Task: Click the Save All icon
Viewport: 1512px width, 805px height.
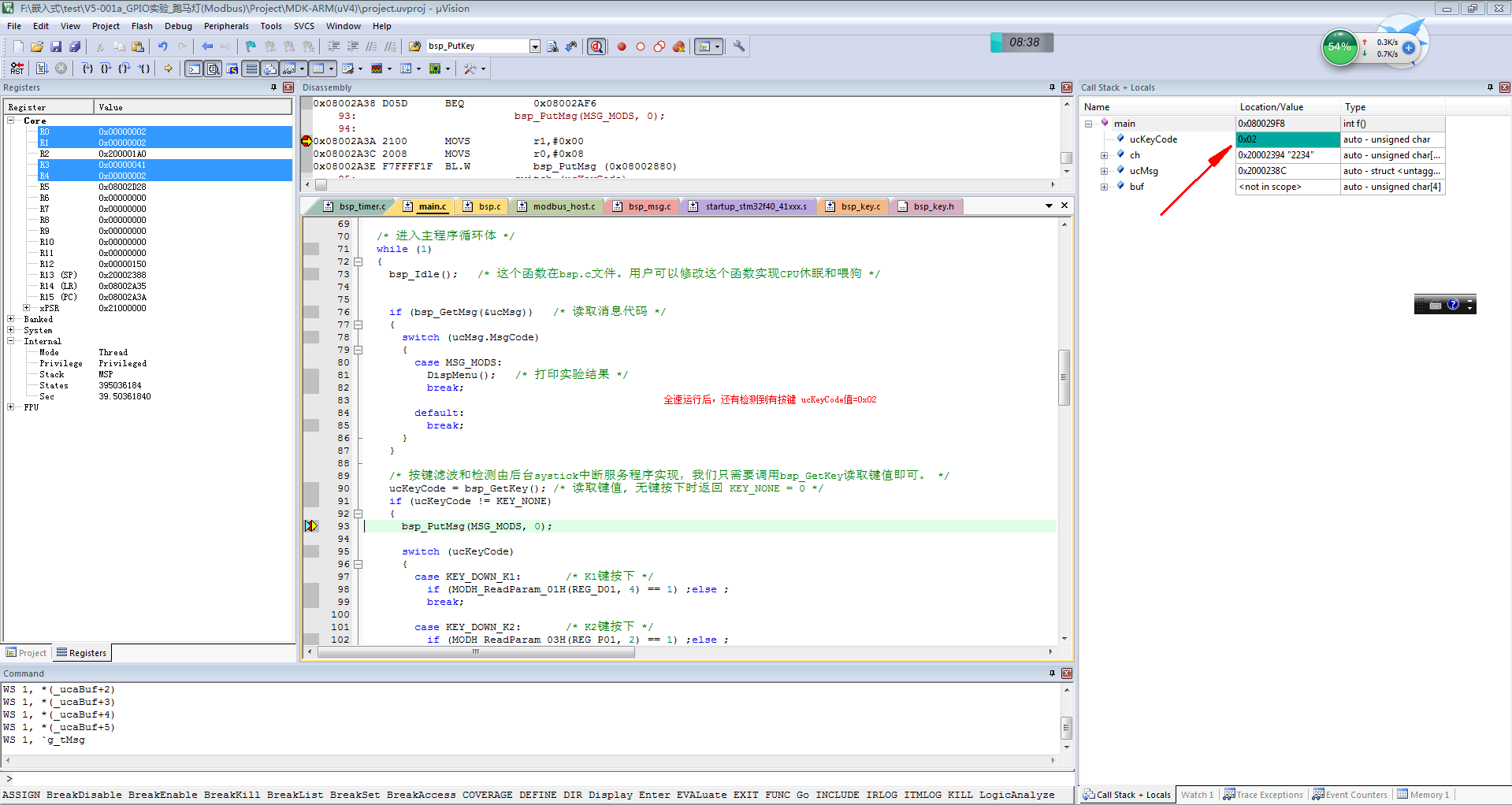Action: tap(75, 46)
